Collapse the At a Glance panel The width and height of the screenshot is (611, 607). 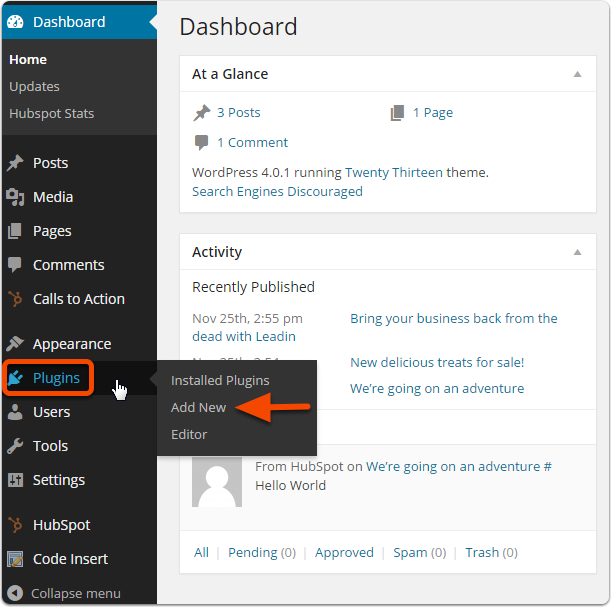coord(577,74)
